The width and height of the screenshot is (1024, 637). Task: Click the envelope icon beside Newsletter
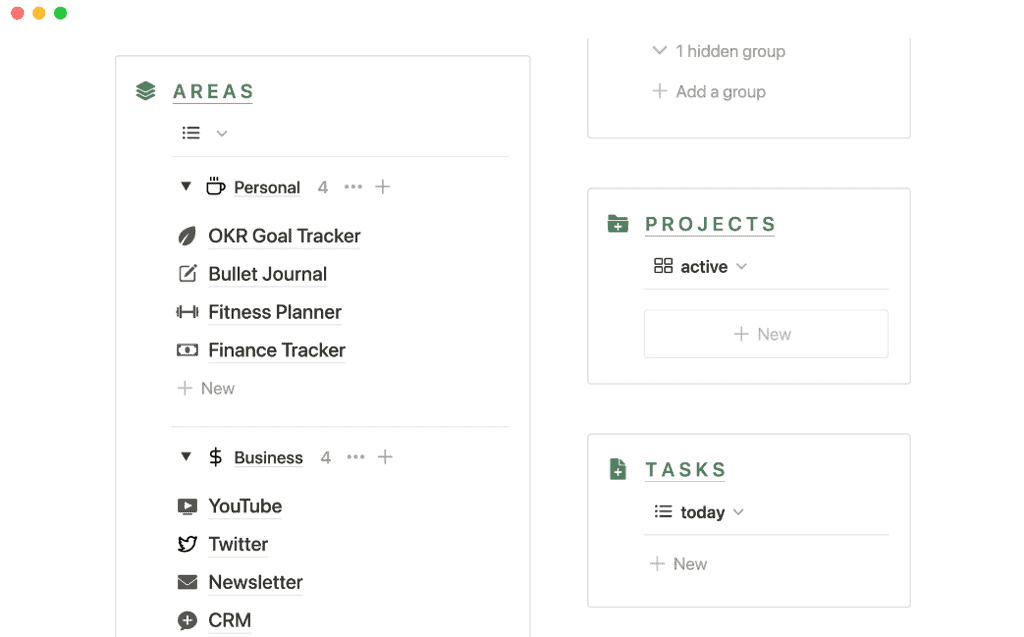pos(187,582)
